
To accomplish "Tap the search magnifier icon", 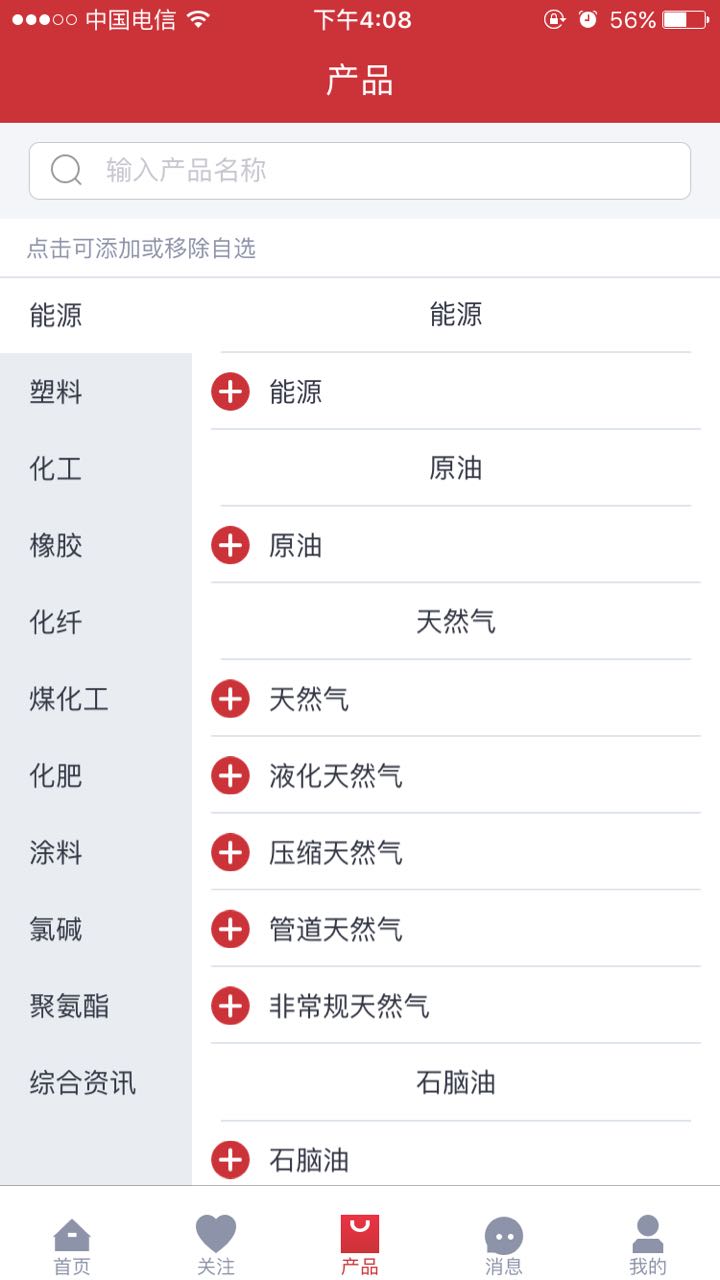I will click(66, 170).
